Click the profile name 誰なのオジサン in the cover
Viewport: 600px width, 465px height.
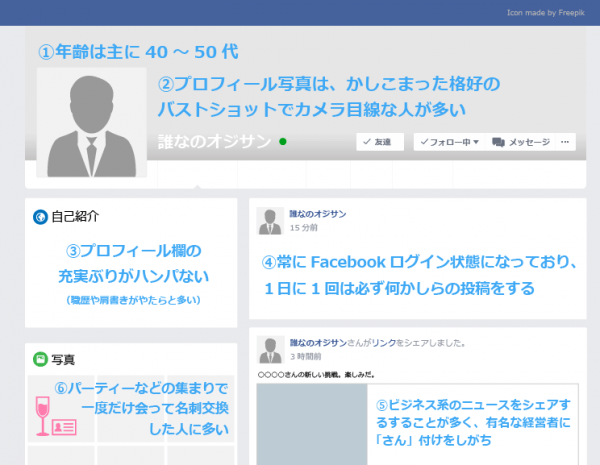[214, 142]
